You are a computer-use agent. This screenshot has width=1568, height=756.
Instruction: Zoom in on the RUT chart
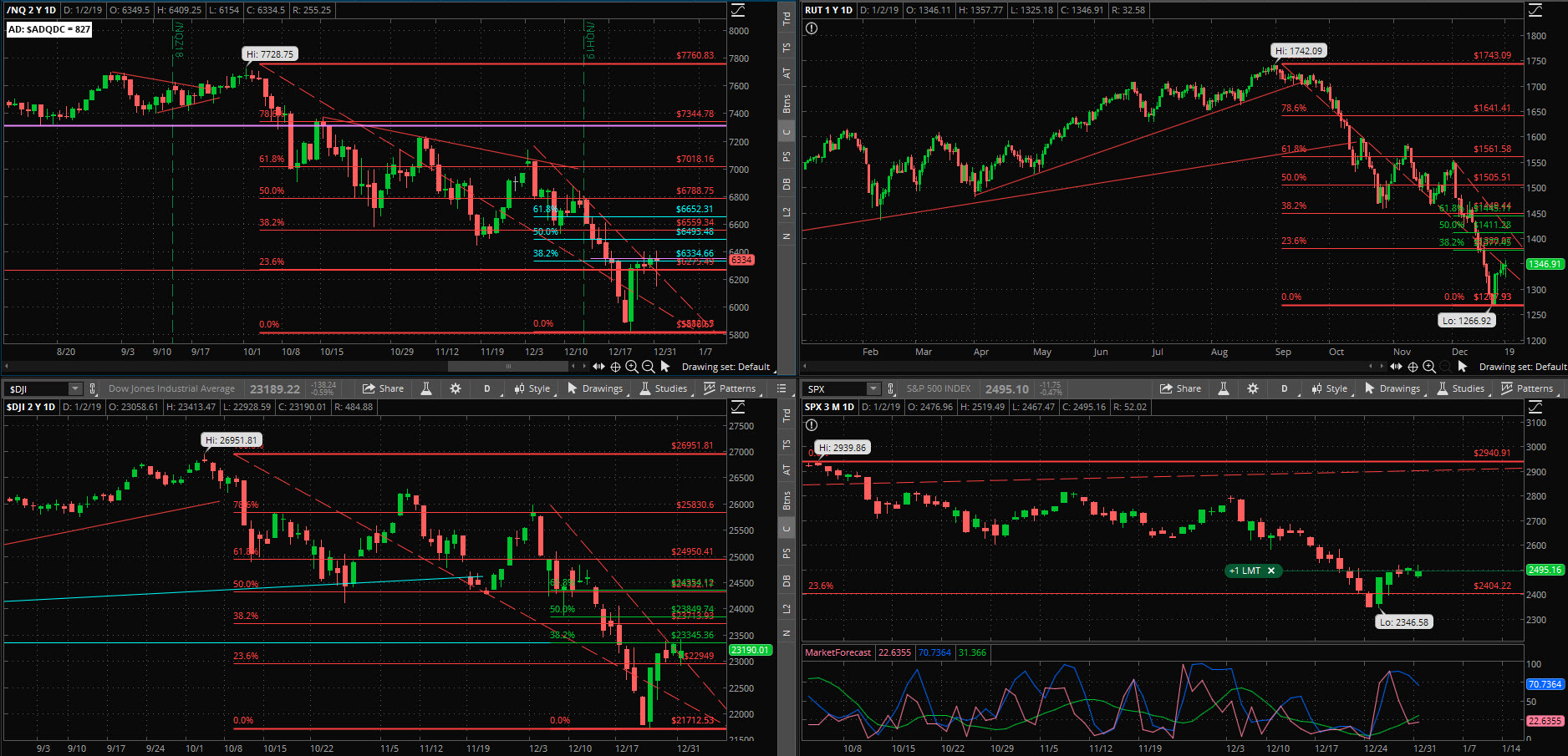1429,367
